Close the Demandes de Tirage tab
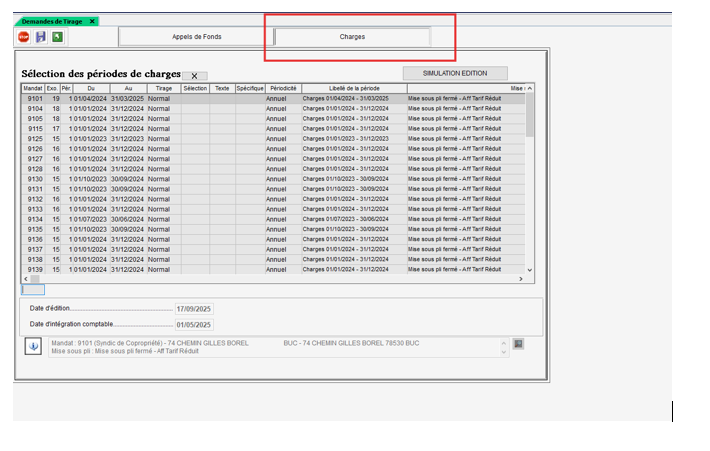Viewport: 710px width, 451px height. point(92,20)
